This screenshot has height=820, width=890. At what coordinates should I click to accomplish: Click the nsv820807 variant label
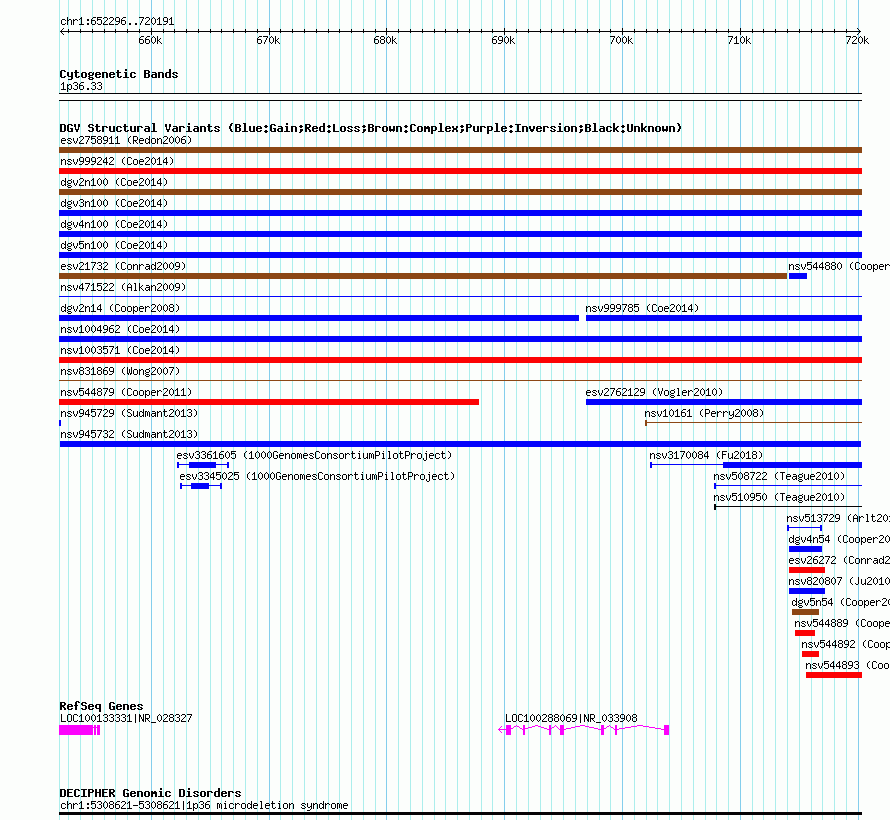click(839, 581)
